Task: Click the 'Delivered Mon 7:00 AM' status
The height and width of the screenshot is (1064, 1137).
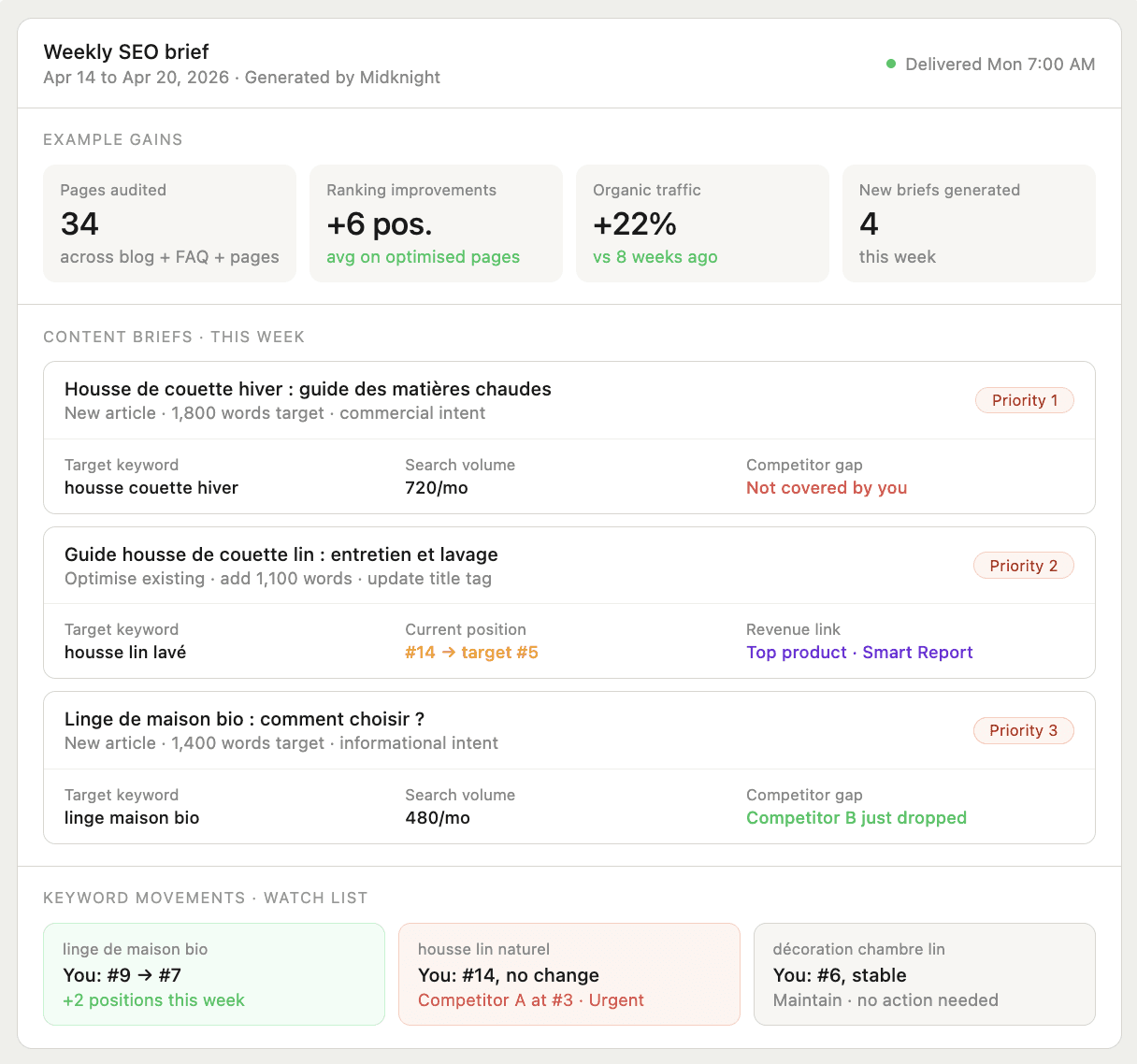Action: point(1000,65)
